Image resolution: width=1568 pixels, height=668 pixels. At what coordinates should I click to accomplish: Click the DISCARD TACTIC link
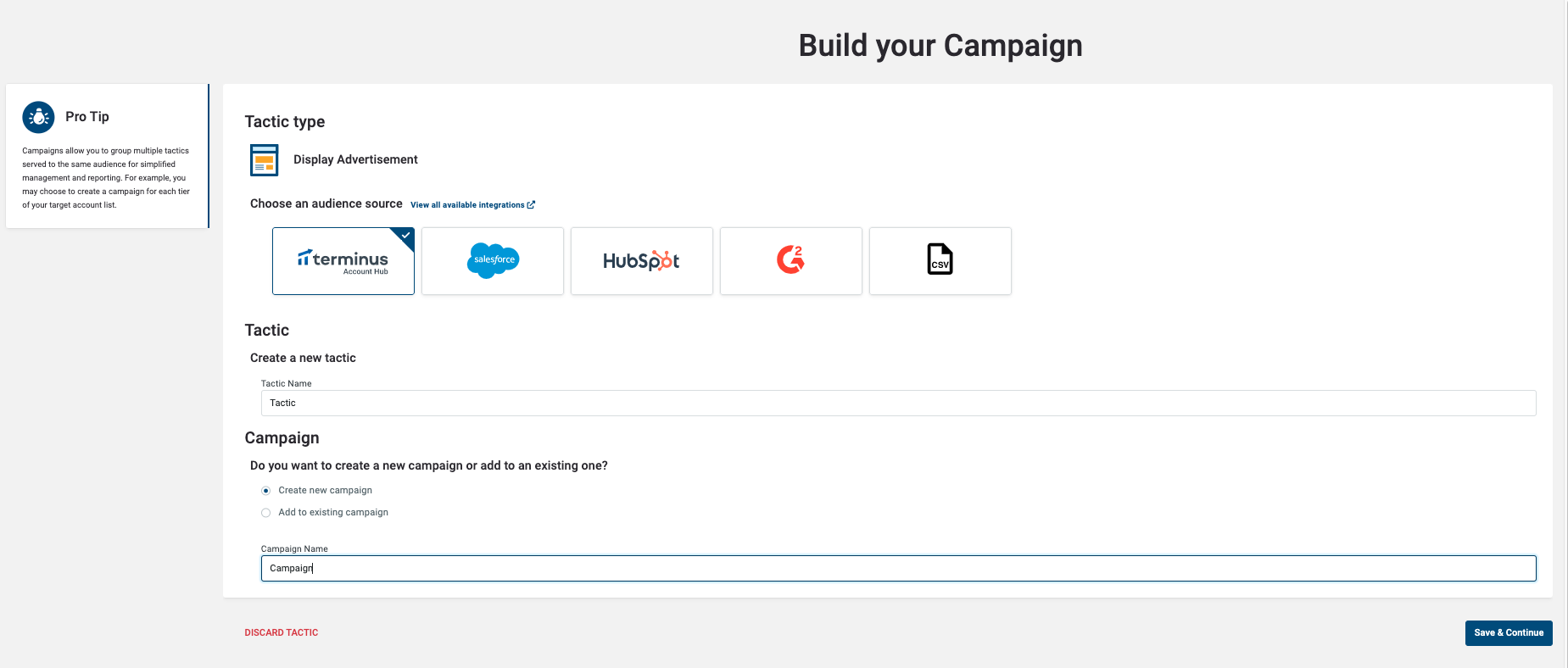pos(282,633)
